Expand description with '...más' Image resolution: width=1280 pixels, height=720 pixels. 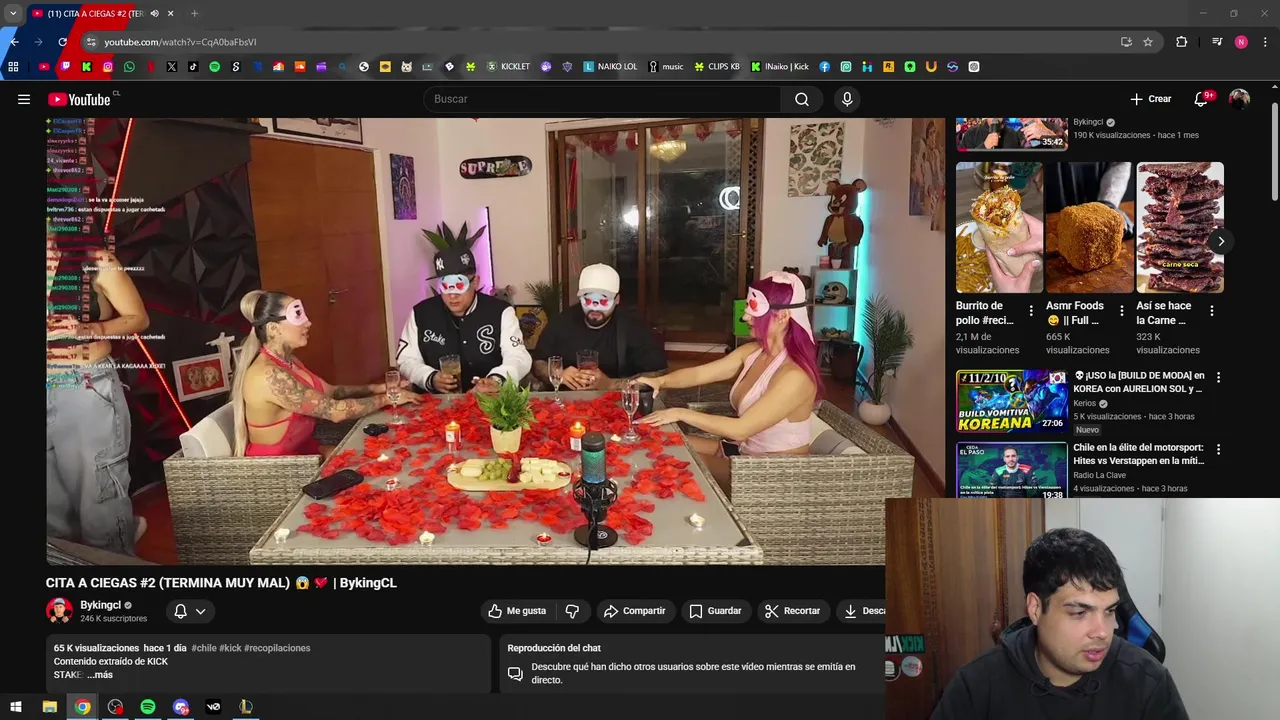100,675
